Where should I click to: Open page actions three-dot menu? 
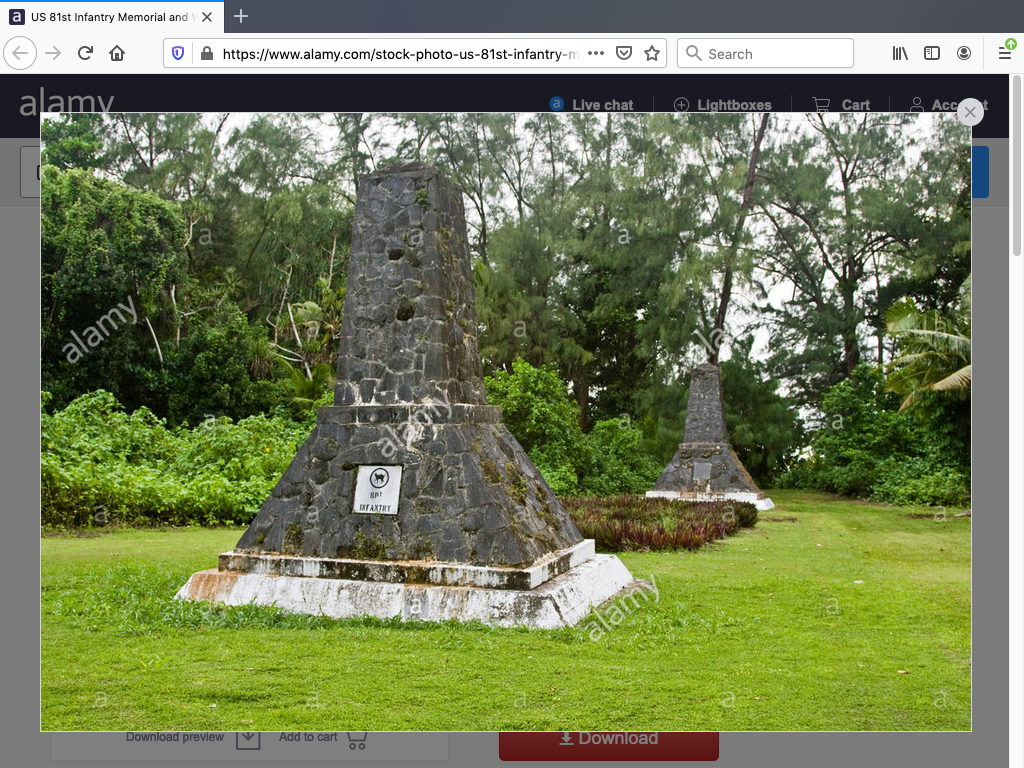coord(596,54)
